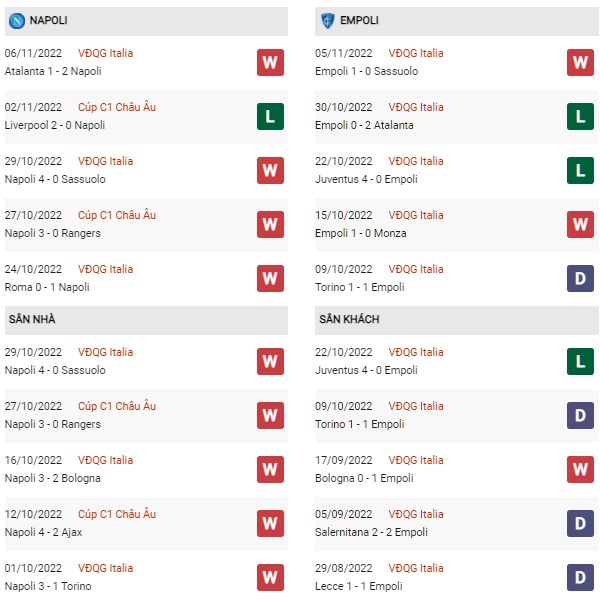This screenshot has width=600, height=601.
Task: Click D badge for Salernitana 2-2 Empoli
Action: click(x=580, y=524)
